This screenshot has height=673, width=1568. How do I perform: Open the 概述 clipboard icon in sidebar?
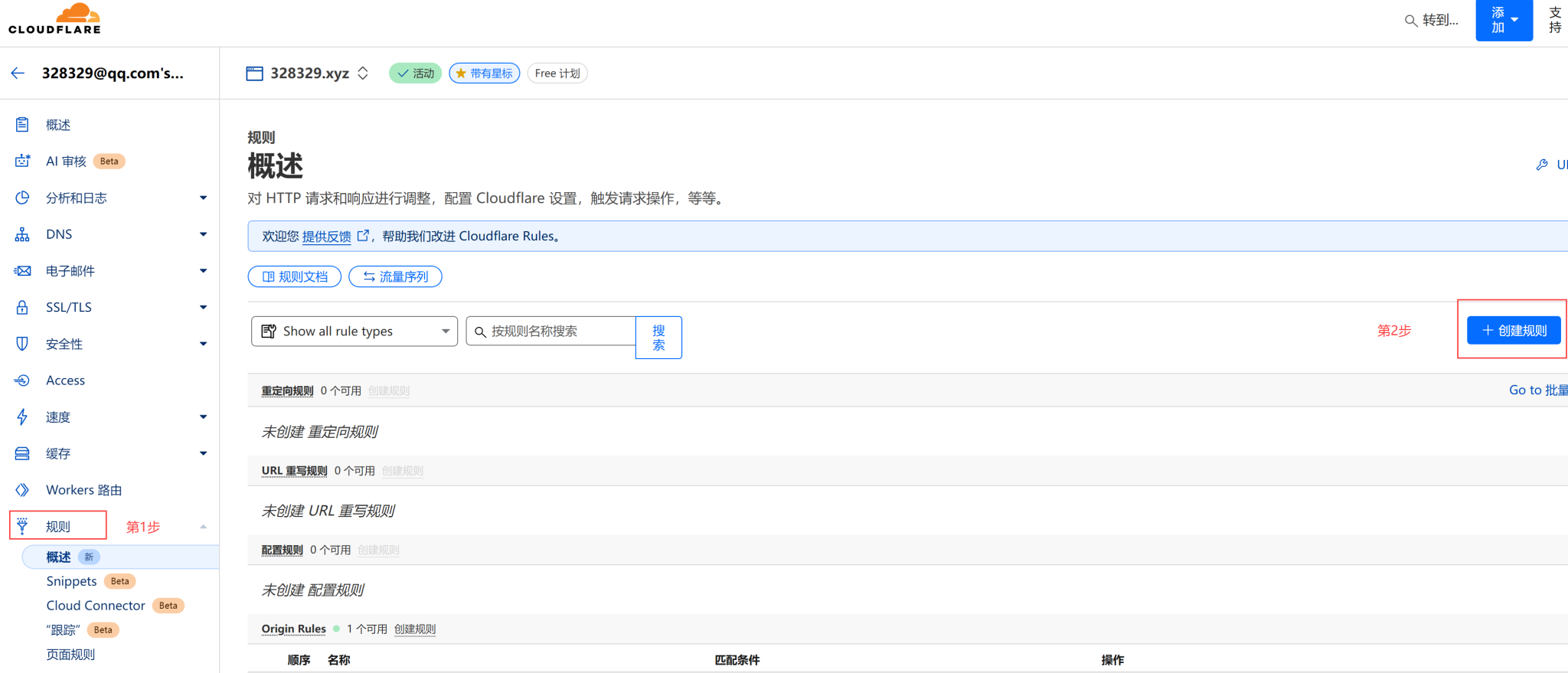tap(22, 125)
